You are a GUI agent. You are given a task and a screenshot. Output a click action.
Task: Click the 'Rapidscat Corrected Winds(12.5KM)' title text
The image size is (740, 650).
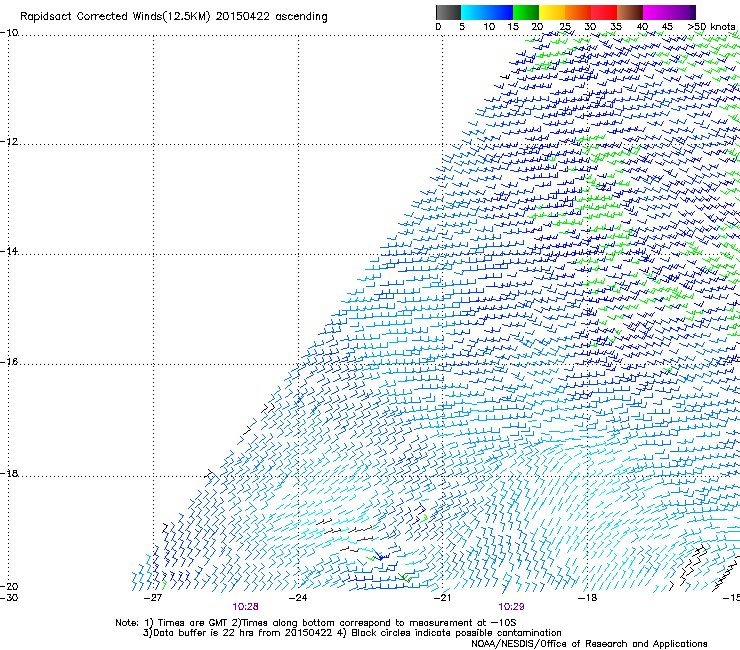point(115,17)
